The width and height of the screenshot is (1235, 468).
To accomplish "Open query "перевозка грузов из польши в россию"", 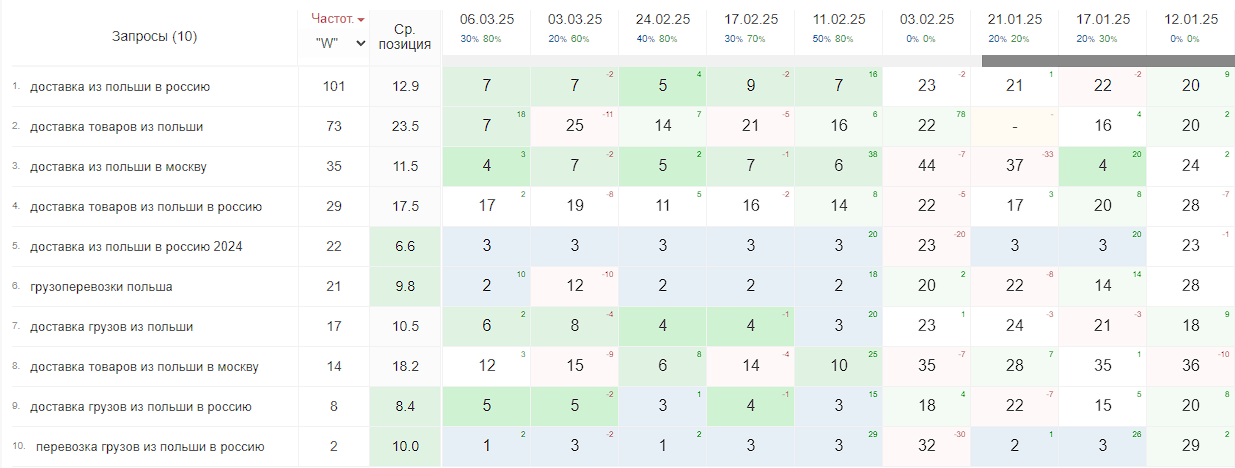I will tap(150, 447).
